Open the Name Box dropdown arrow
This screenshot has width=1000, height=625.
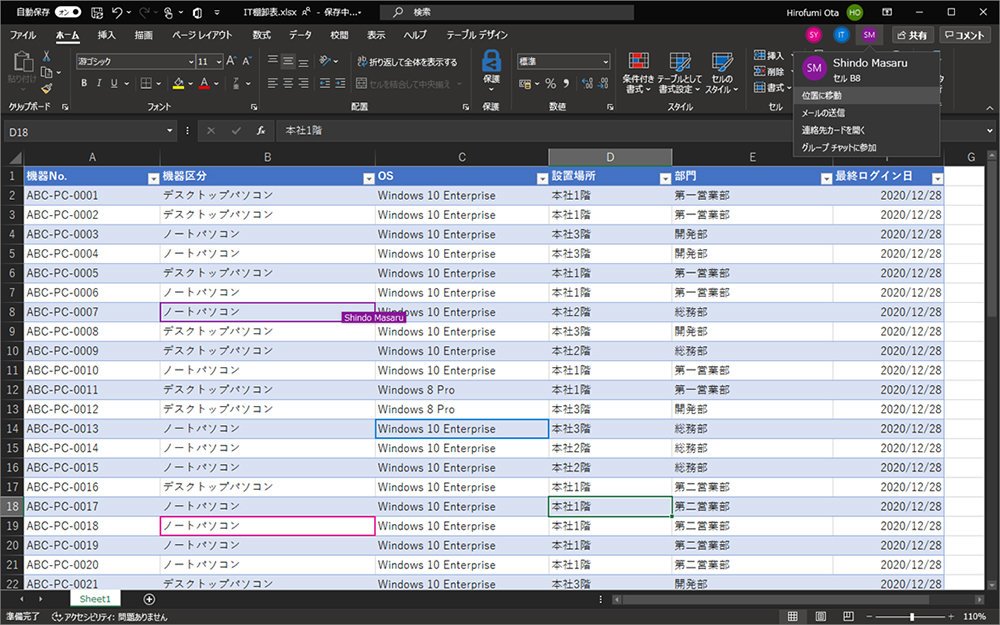click(x=170, y=131)
